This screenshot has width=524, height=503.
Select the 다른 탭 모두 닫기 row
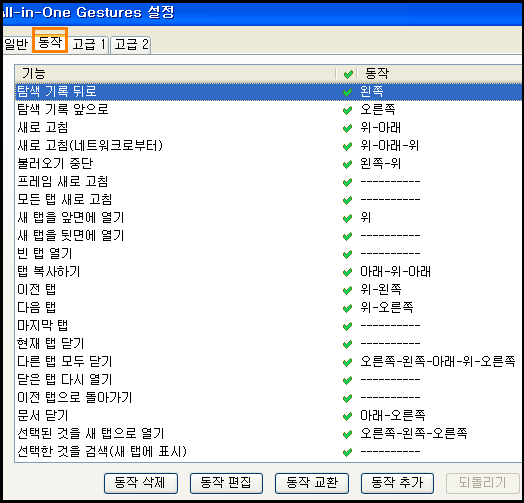coord(268,362)
